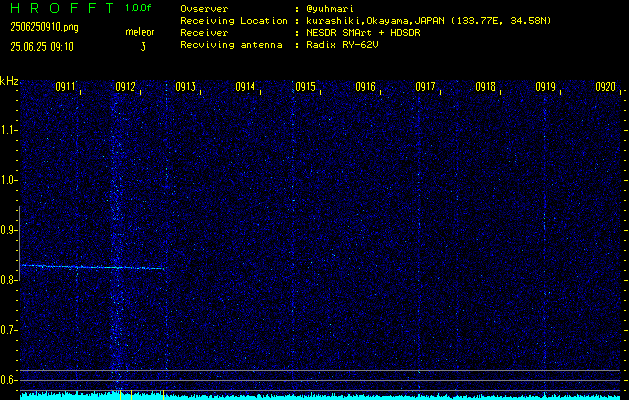Click the Receiving Location label
This screenshot has width=629, height=400.
click(234, 21)
